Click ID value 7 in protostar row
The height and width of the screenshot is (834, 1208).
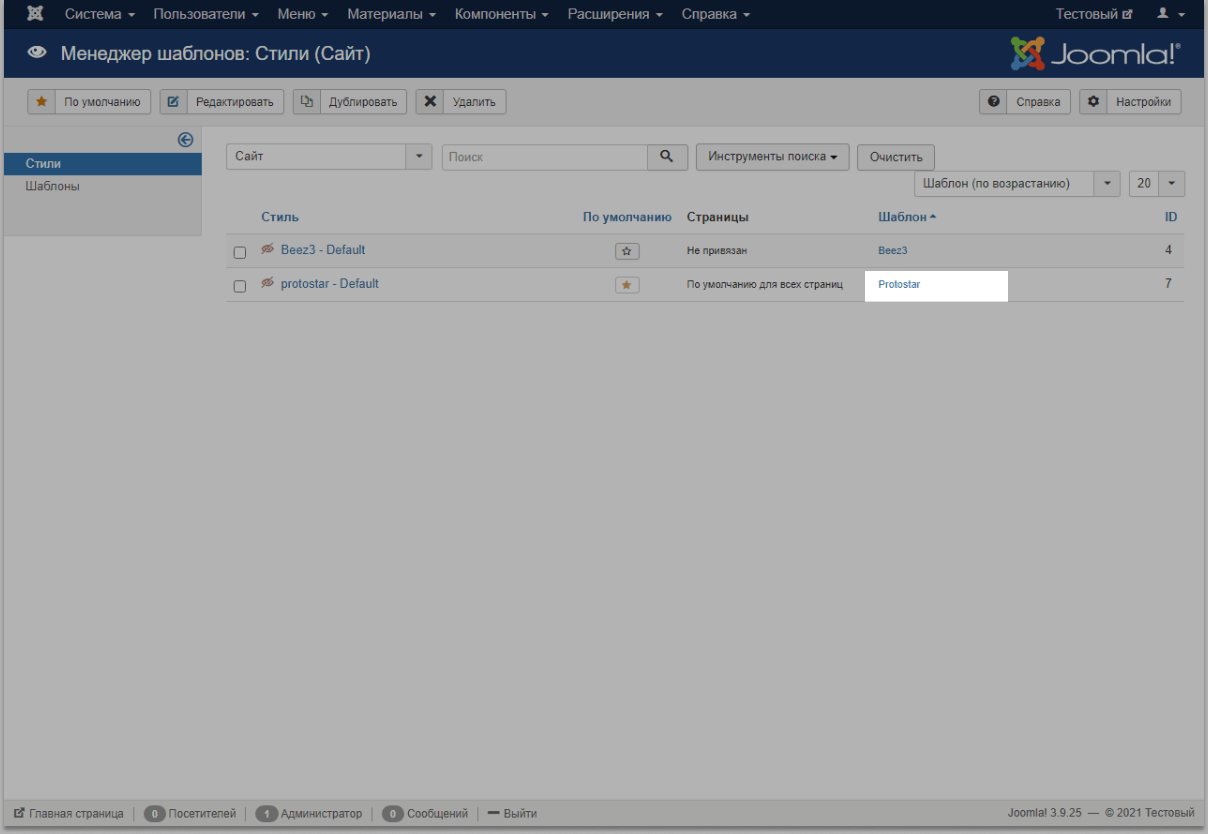pos(1168,284)
